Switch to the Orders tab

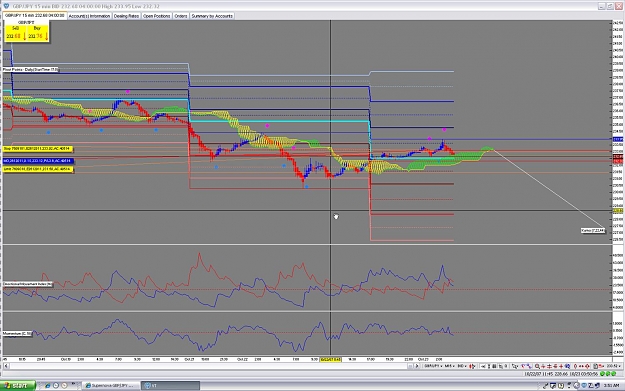[181, 16]
